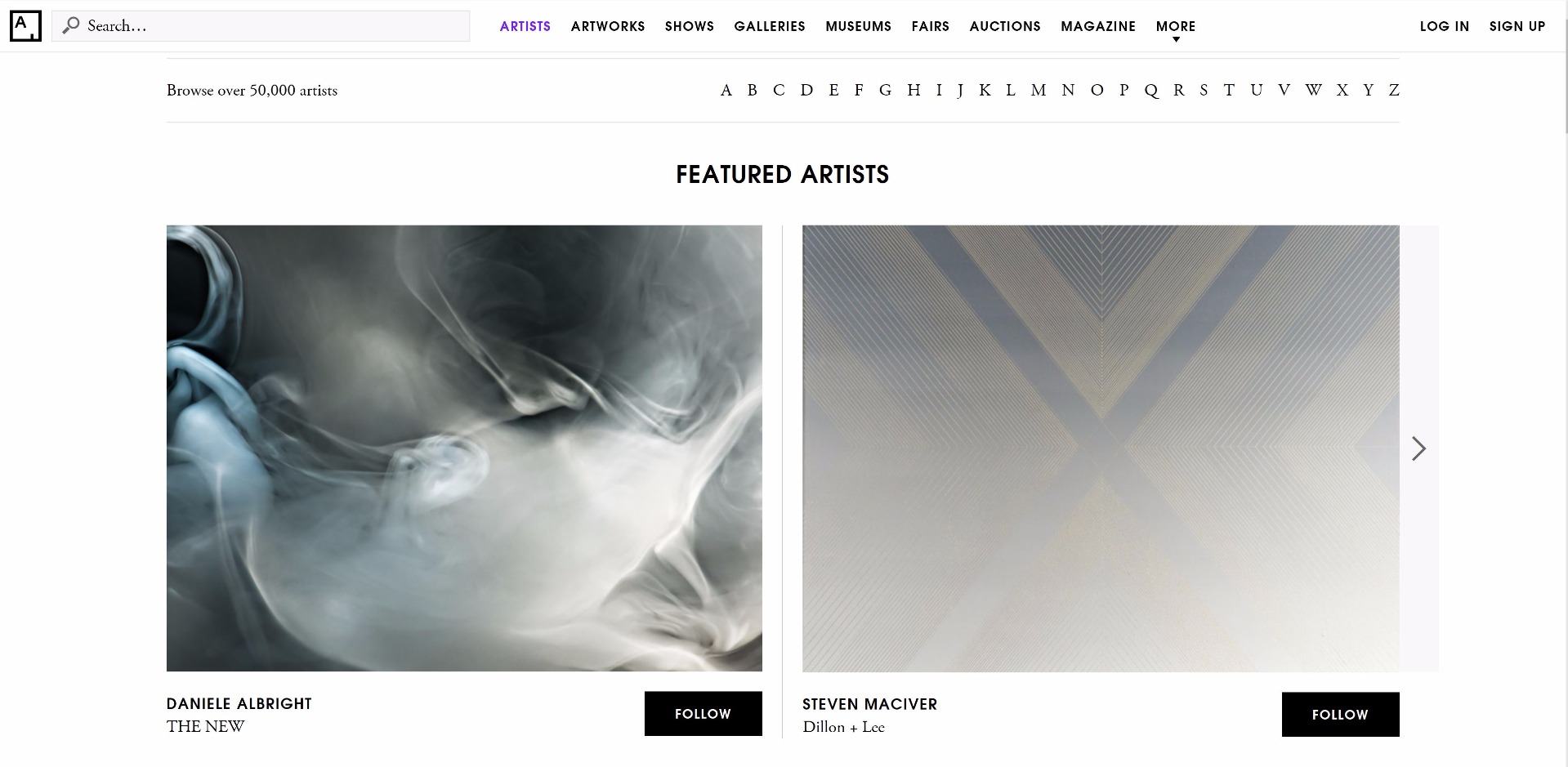Click the magnifying glass search icon
1568x767 pixels.
click(71, 26)
